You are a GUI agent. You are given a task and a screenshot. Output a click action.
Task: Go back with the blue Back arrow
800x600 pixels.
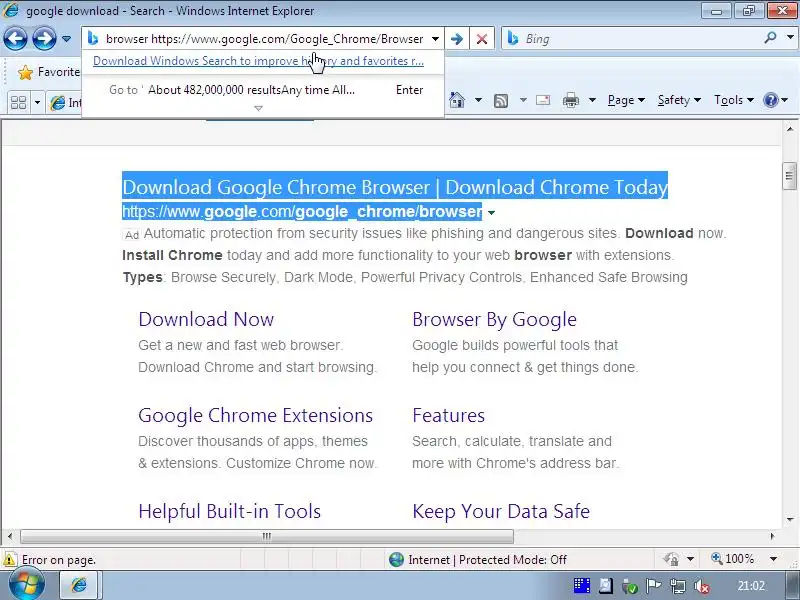(15, 39)
